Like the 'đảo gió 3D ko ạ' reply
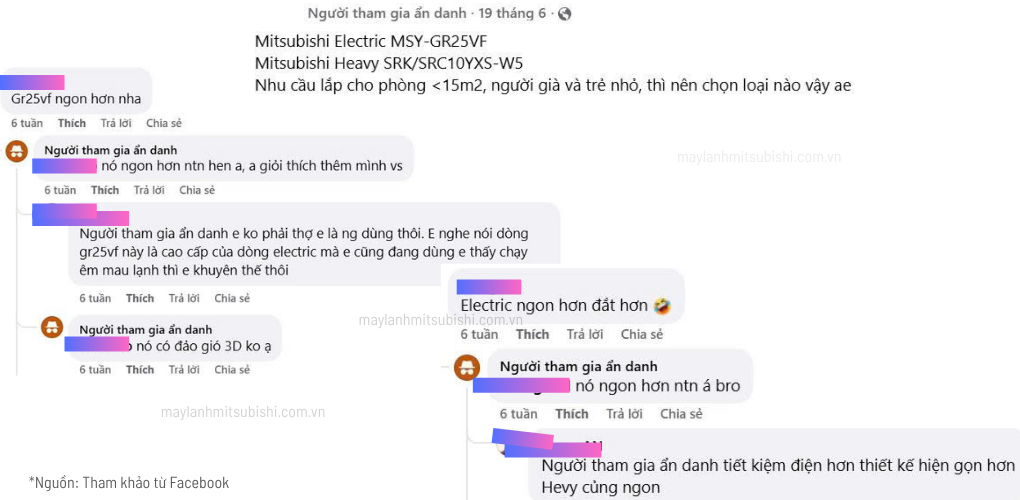Viewport: 1020px width, 500px height. click(140, 369)
